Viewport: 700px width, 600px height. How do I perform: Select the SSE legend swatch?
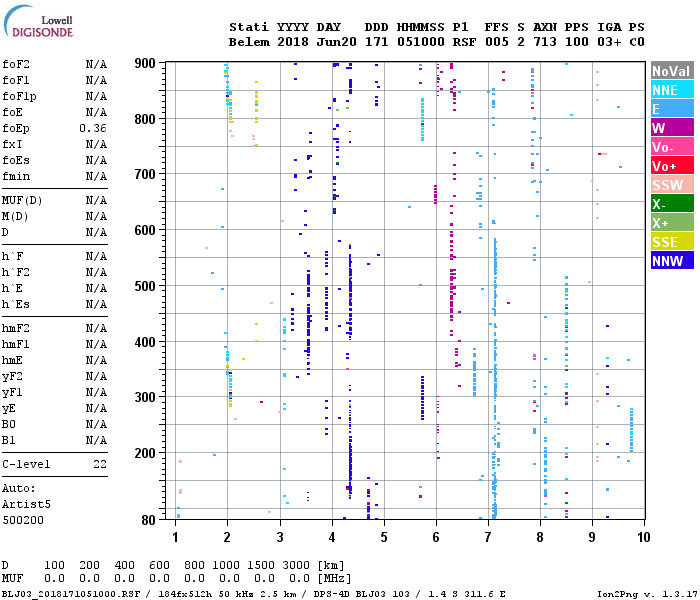(x=672, y=242)
